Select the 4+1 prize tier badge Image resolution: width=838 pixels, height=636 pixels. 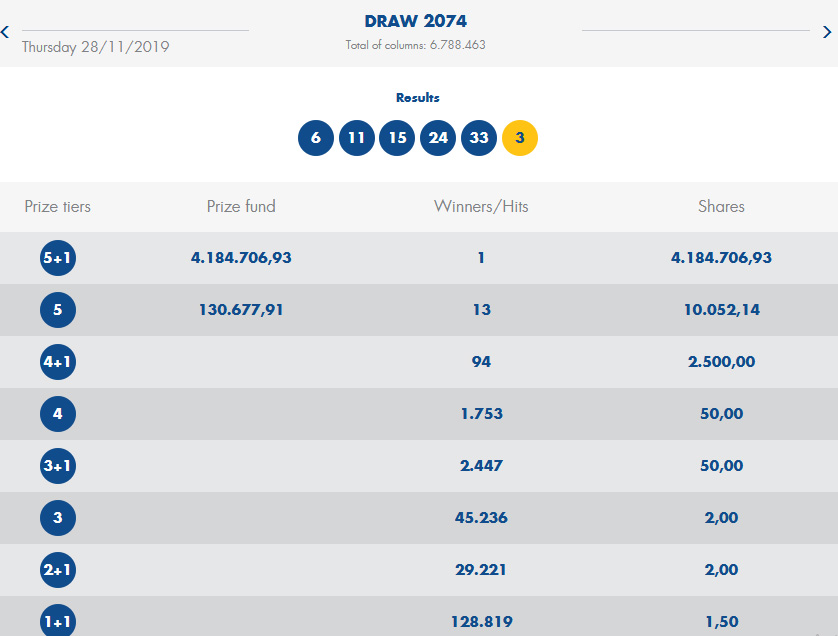(x=58, y=362)
